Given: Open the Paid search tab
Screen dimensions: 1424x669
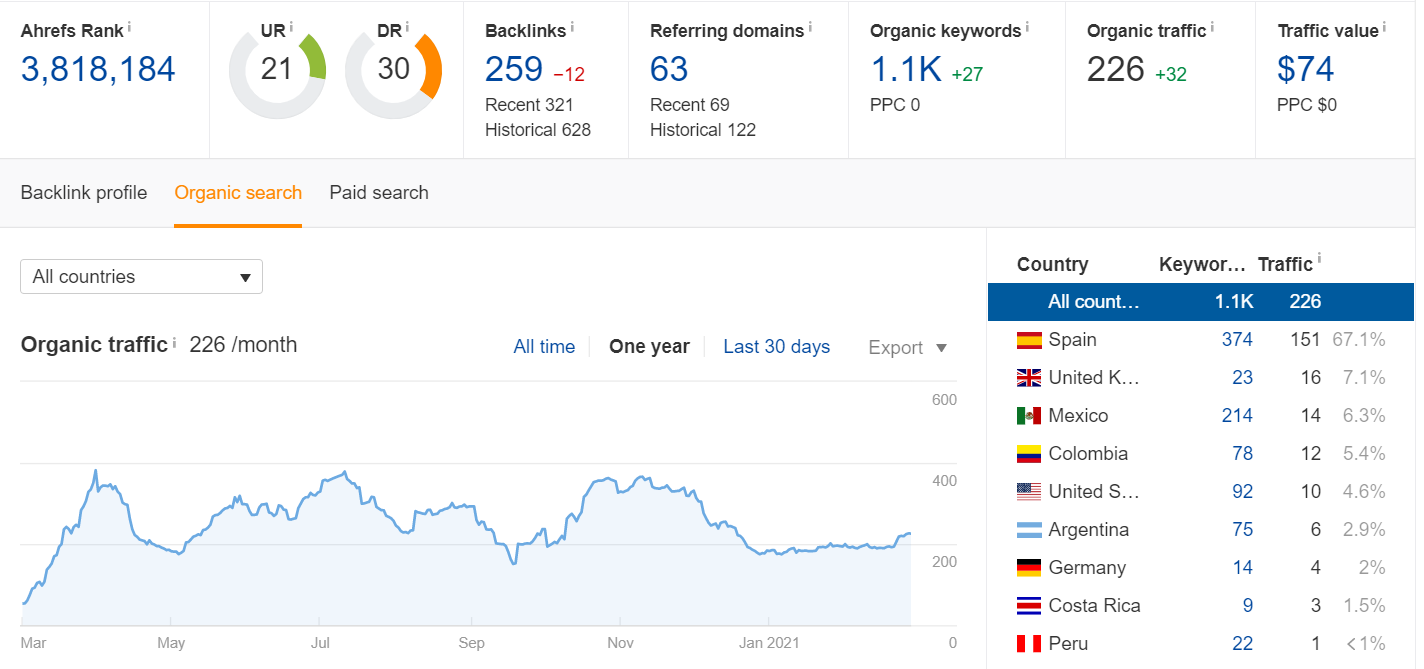Looking at the screenshot, I should pos(379,193).
